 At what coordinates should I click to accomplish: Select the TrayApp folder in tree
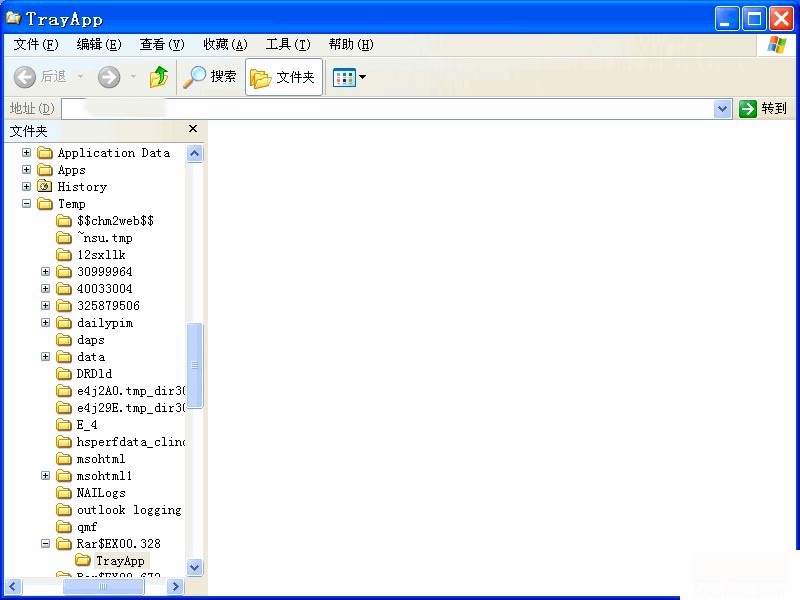(x=120, y=561)
